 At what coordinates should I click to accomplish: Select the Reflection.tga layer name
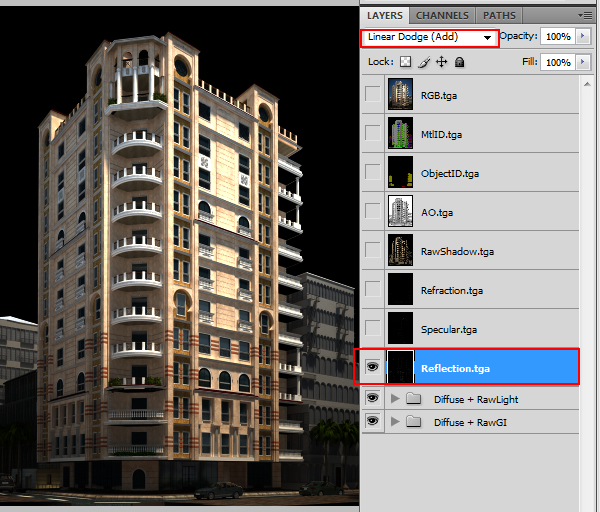(455, 369)
